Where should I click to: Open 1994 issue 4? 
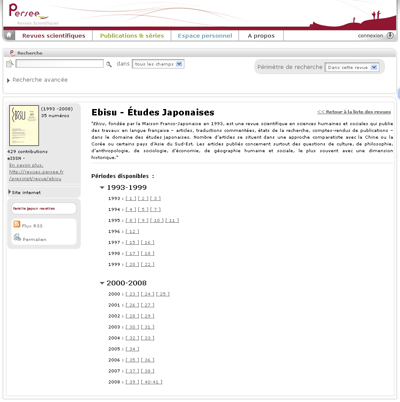click(131, 210)
